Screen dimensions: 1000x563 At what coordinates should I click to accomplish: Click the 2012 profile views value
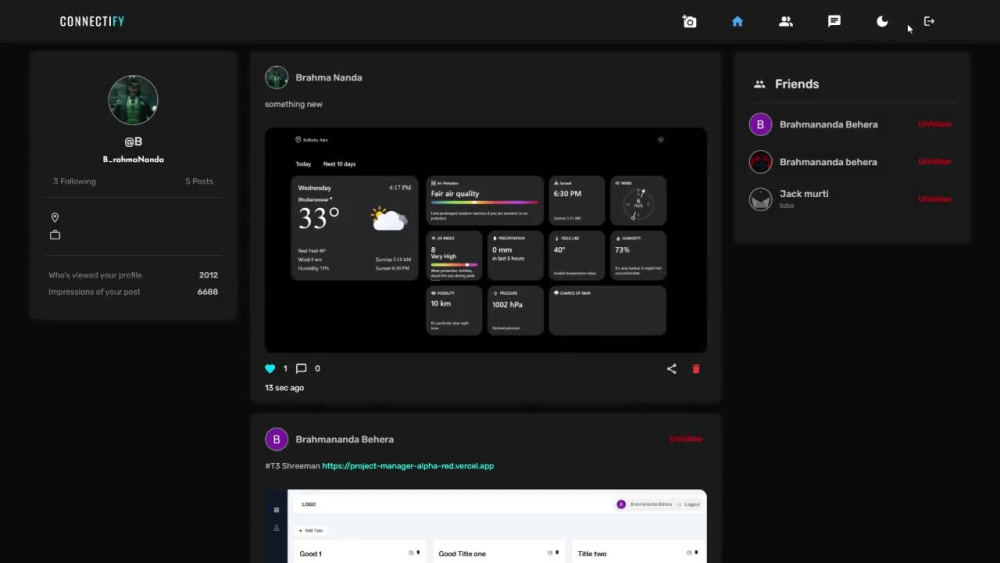coord(209,275)
